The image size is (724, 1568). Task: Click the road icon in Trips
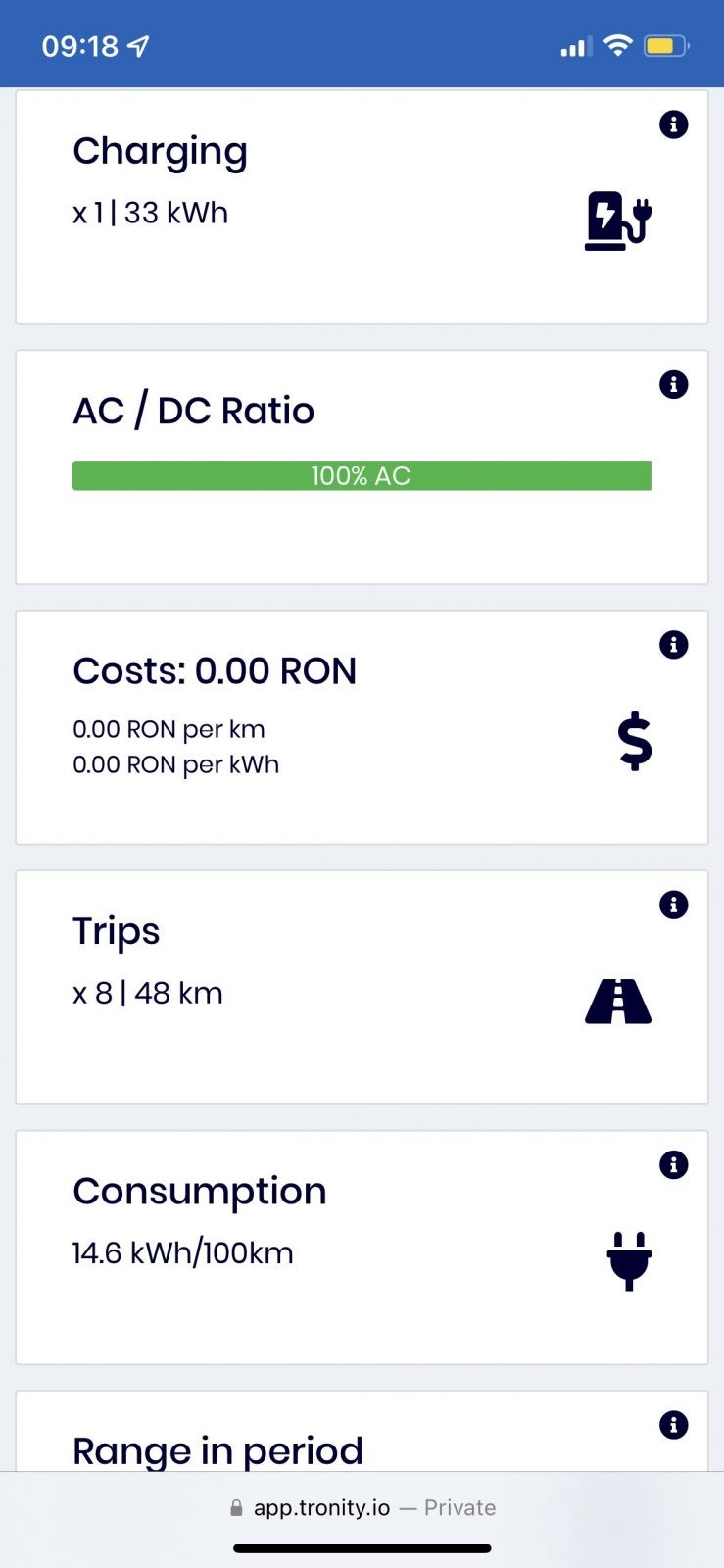tap(618, 1002)
